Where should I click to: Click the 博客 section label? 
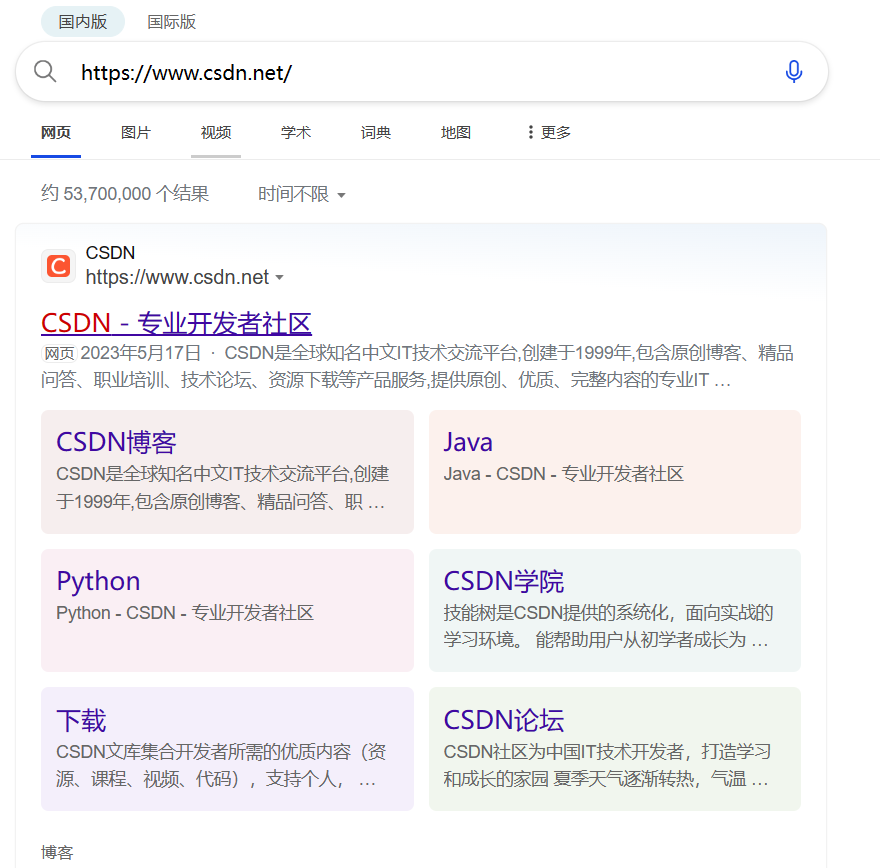[x=57, y=853]
